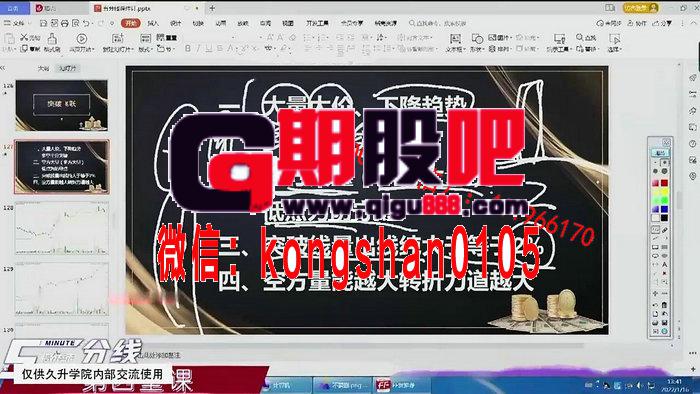
Task: Open the Design ribbon tab
Action: pyautogui.click(x=176, y=23)
